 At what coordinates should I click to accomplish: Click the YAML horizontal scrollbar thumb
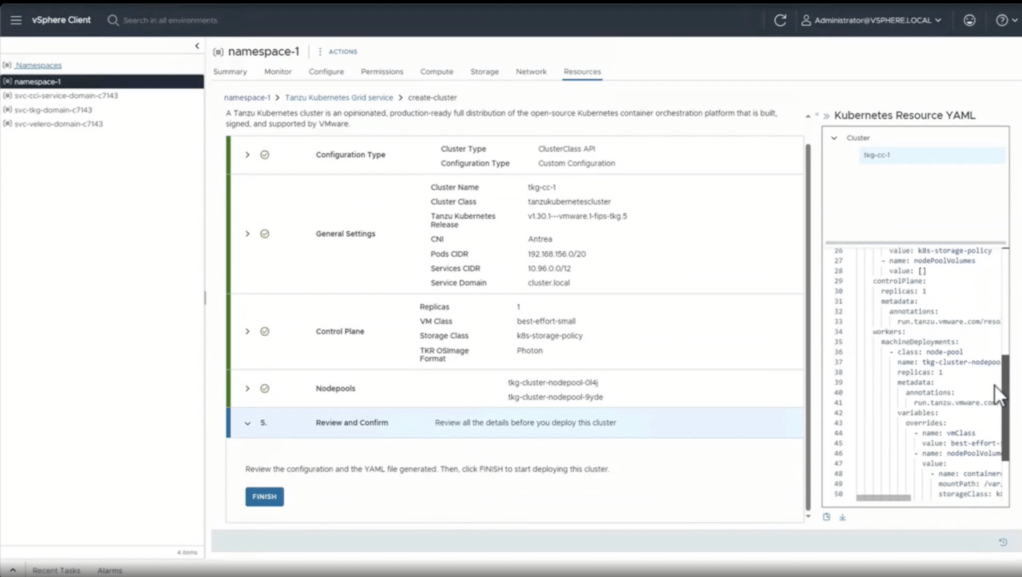[883, 497]
